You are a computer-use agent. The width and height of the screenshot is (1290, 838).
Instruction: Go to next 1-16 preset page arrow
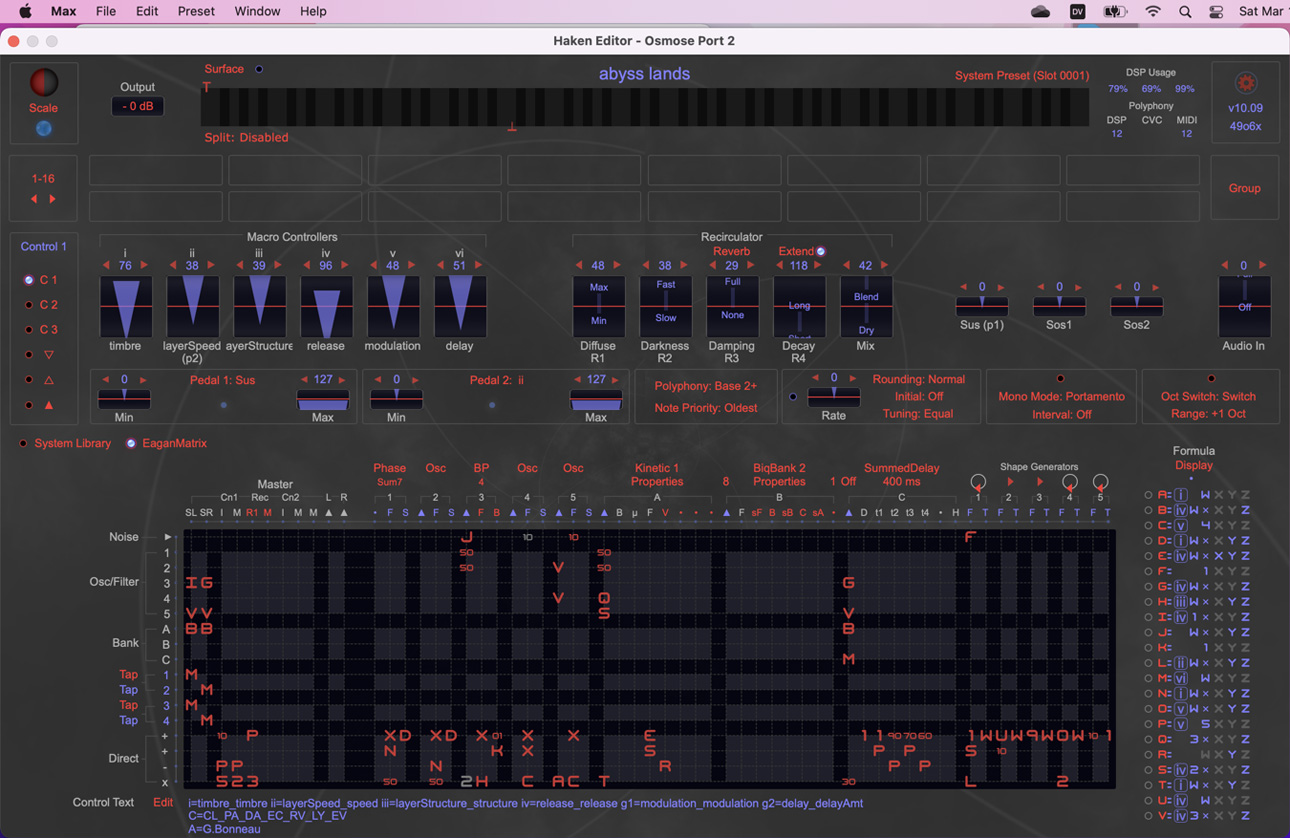[x=53, y=199]
